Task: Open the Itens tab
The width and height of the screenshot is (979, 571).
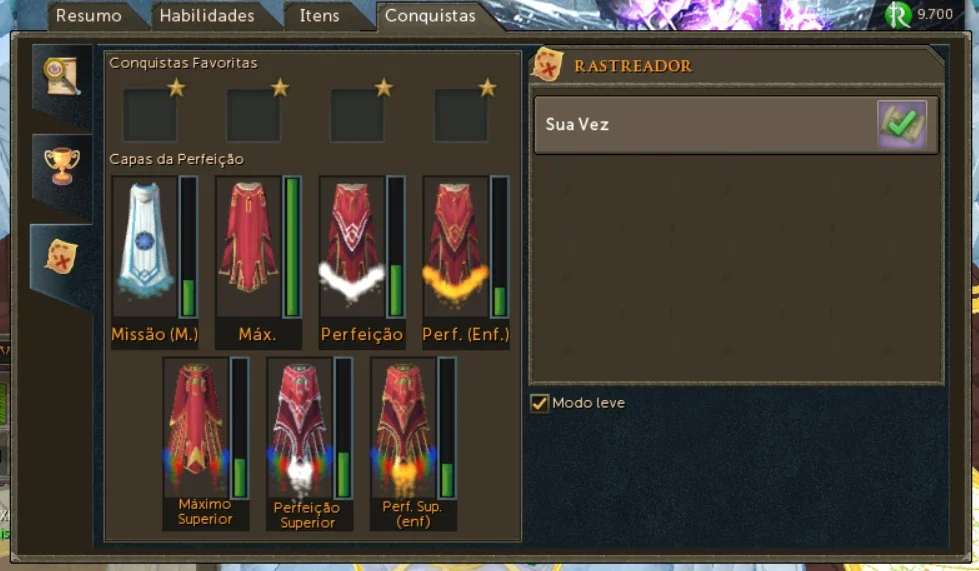Action: coord(319,16)
